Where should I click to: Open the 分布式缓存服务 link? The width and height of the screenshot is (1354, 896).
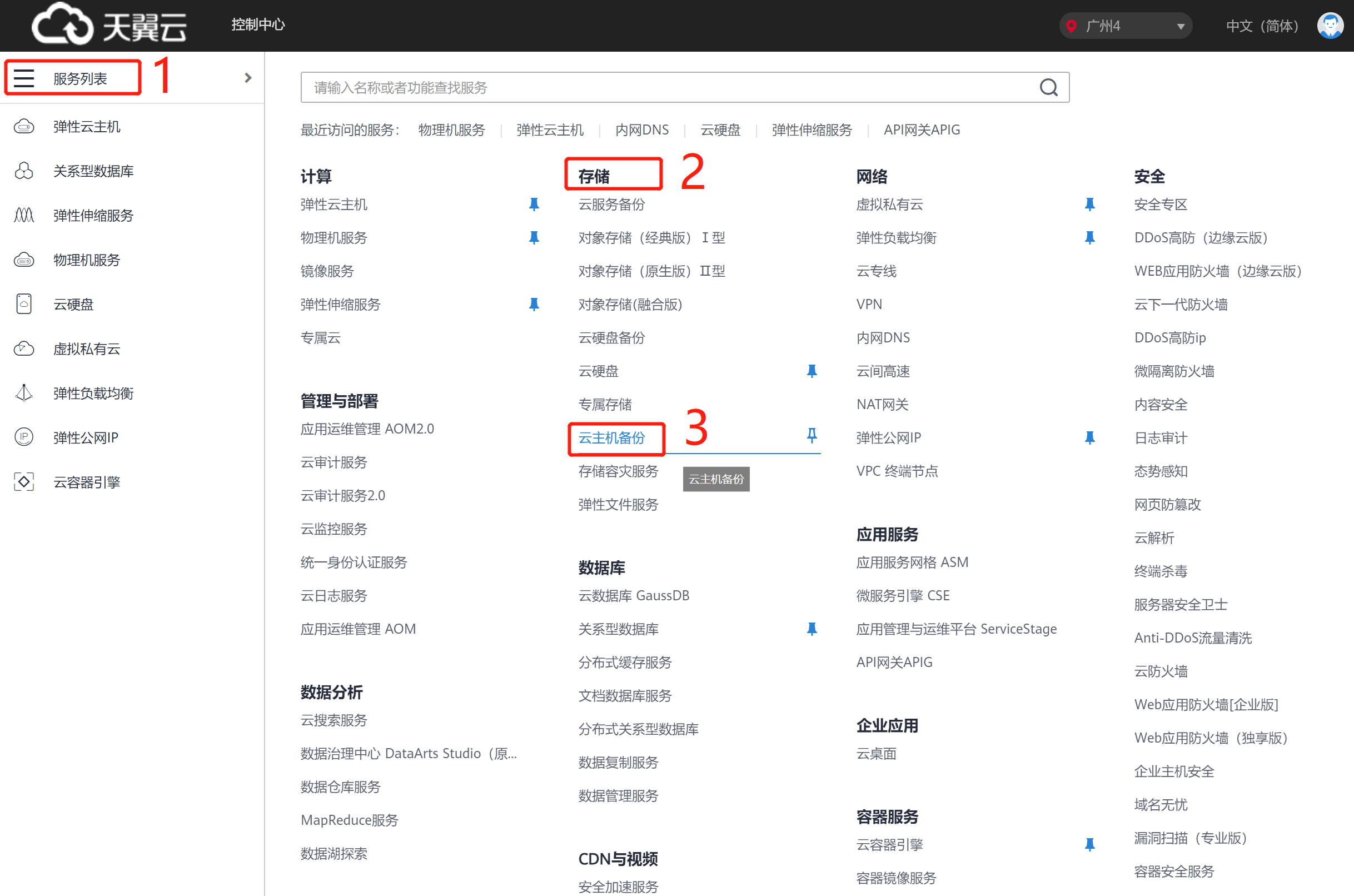(625, 663)
